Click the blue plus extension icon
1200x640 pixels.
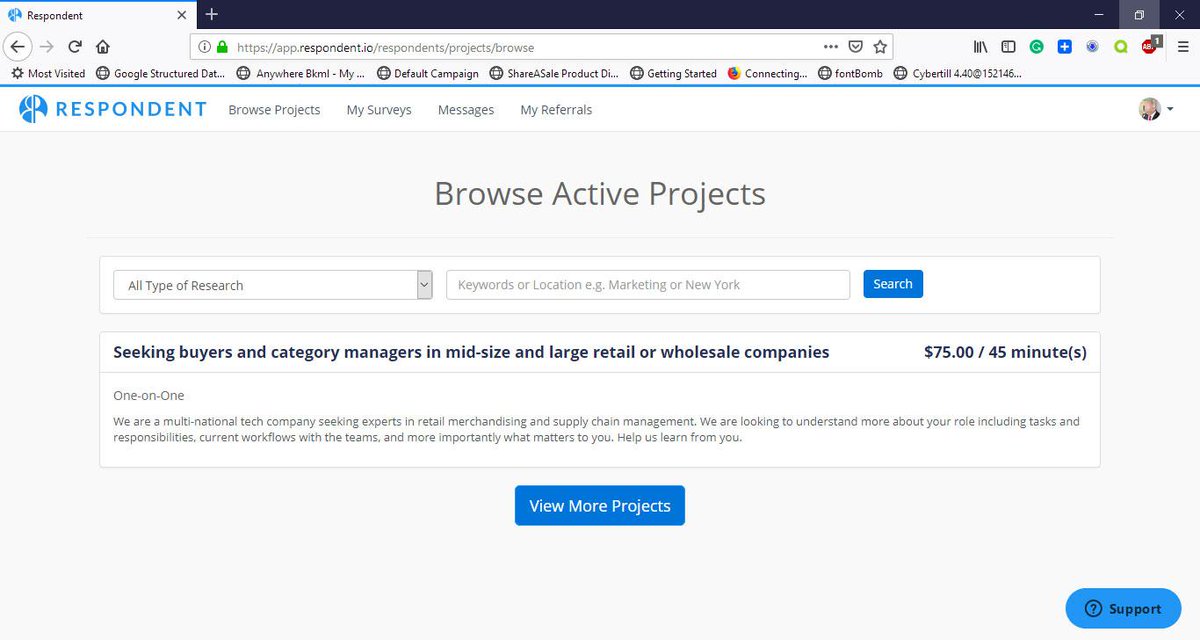click(1065, 46)
